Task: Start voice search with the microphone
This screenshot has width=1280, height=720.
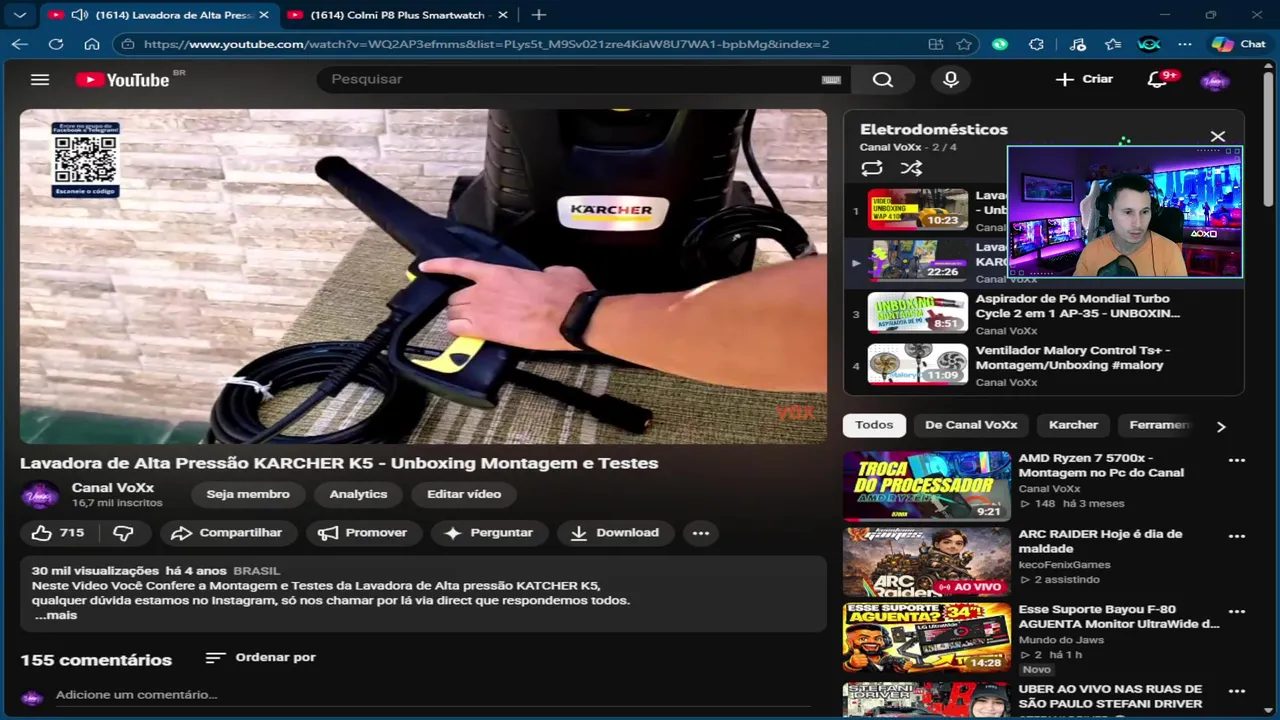Action: 951,80
